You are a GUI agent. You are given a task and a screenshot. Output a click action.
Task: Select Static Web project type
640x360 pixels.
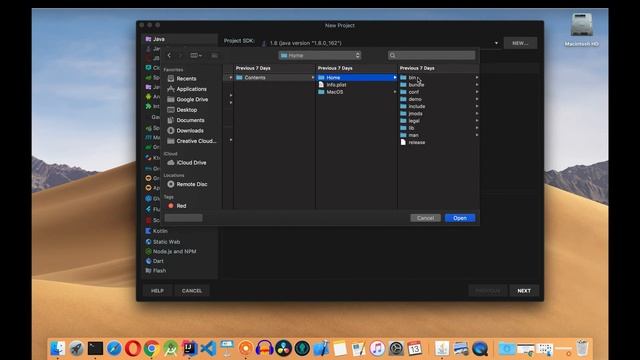click(x=163, y=242)
